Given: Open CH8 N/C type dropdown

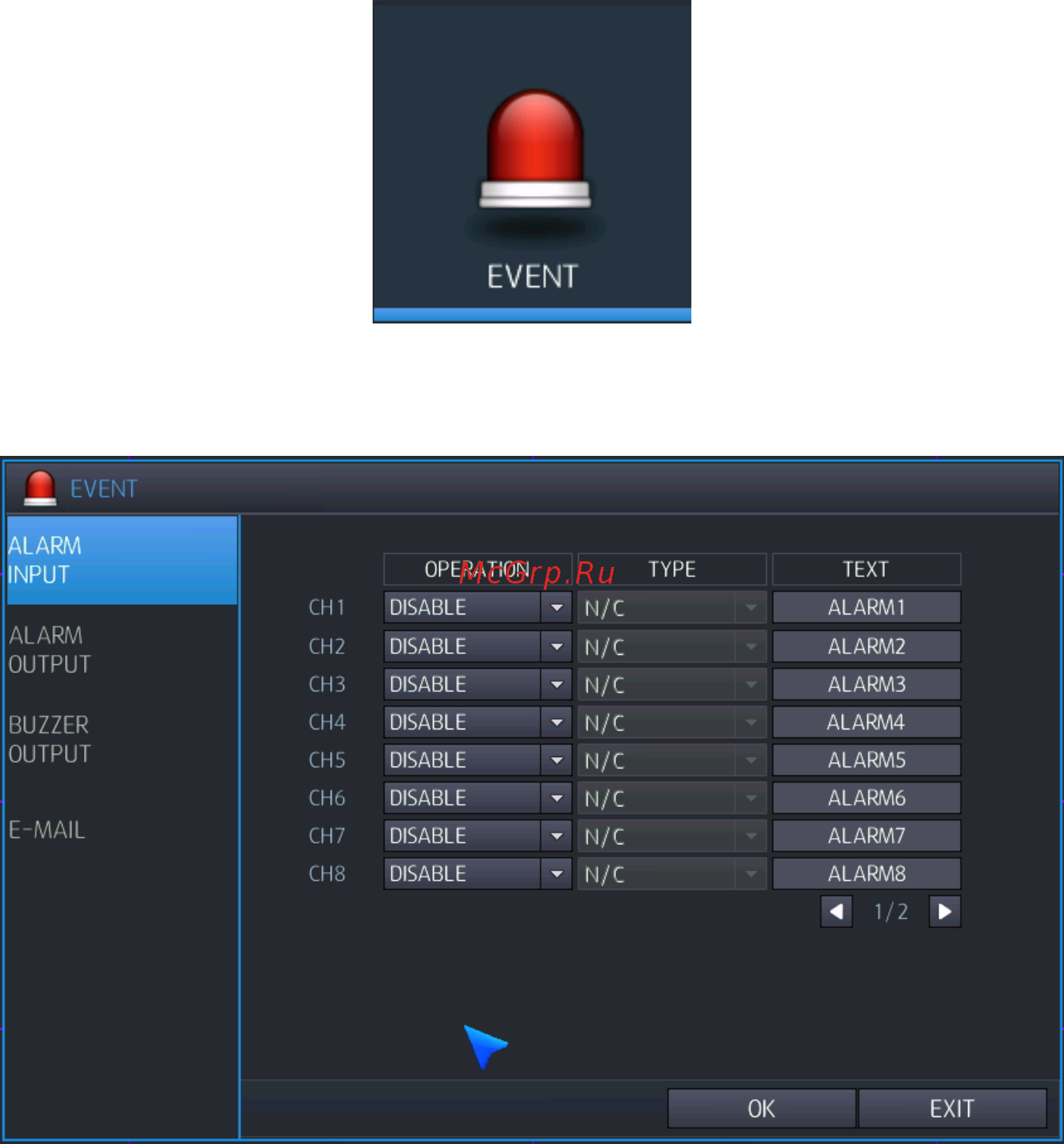Looking at the screenshot, I should pos(672,874).
